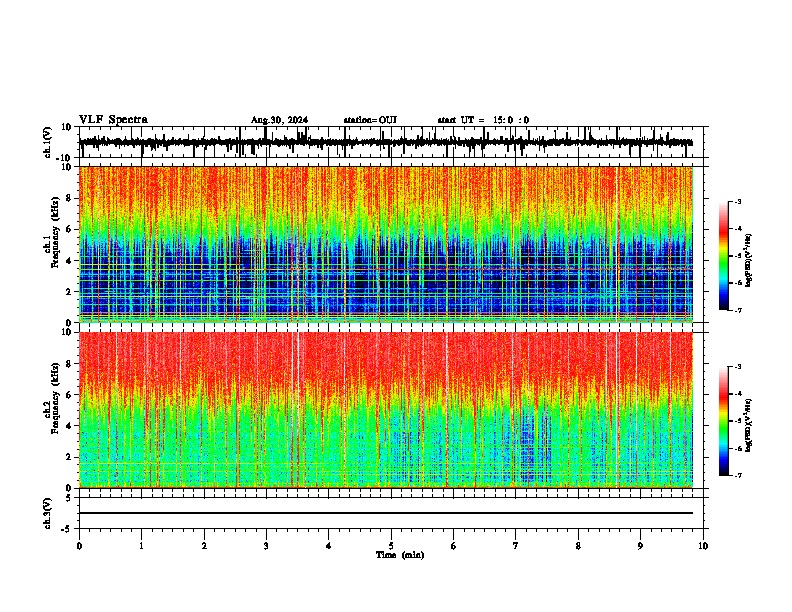792x612 pixels.
Task: Click the ch.2 spectrogram color scale bar
Action: click(x=723, y=421)
